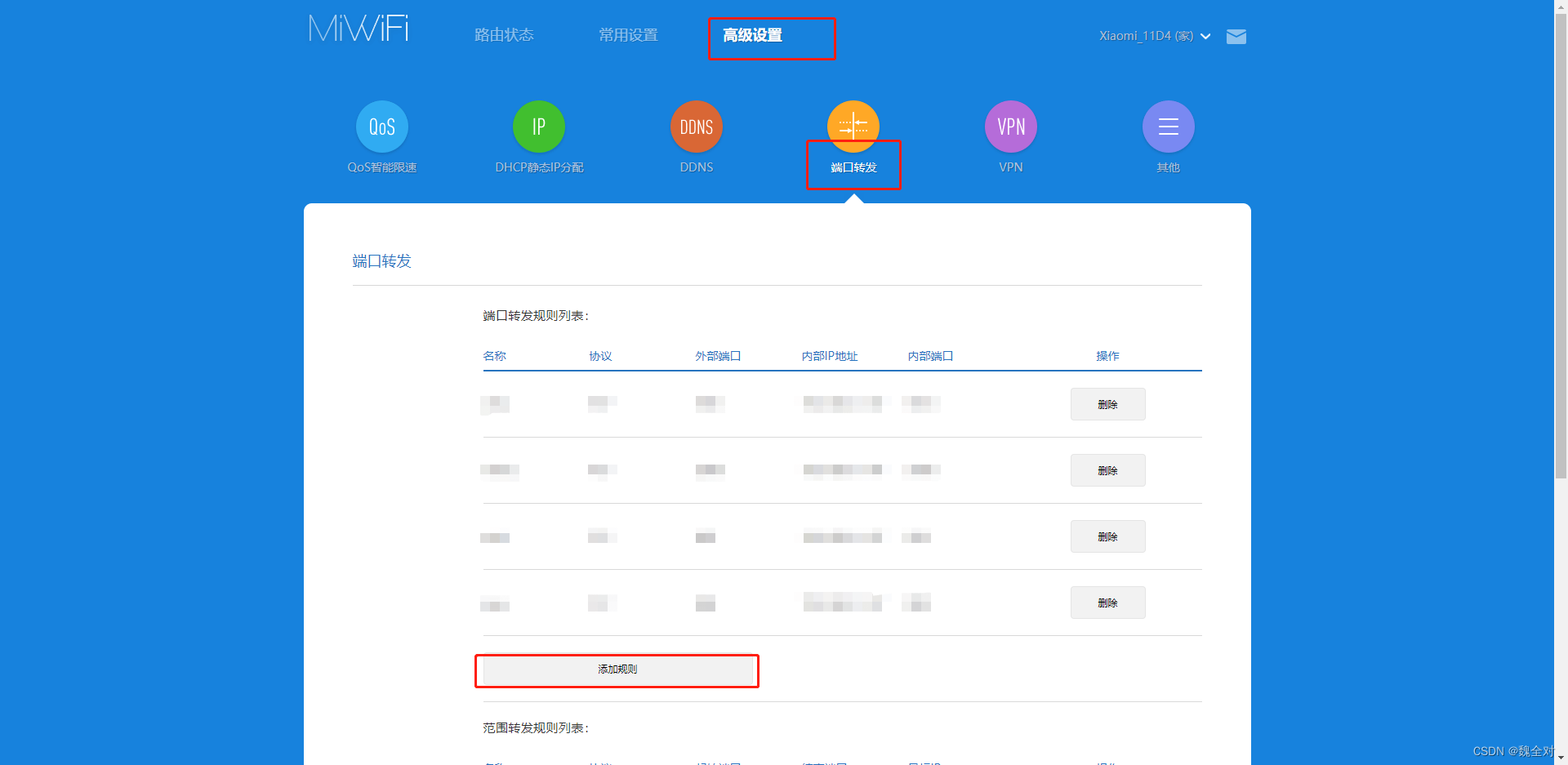Click the 协议 column header
Image resolution: width=1568 pixels, height=765 pixels.
601,356
